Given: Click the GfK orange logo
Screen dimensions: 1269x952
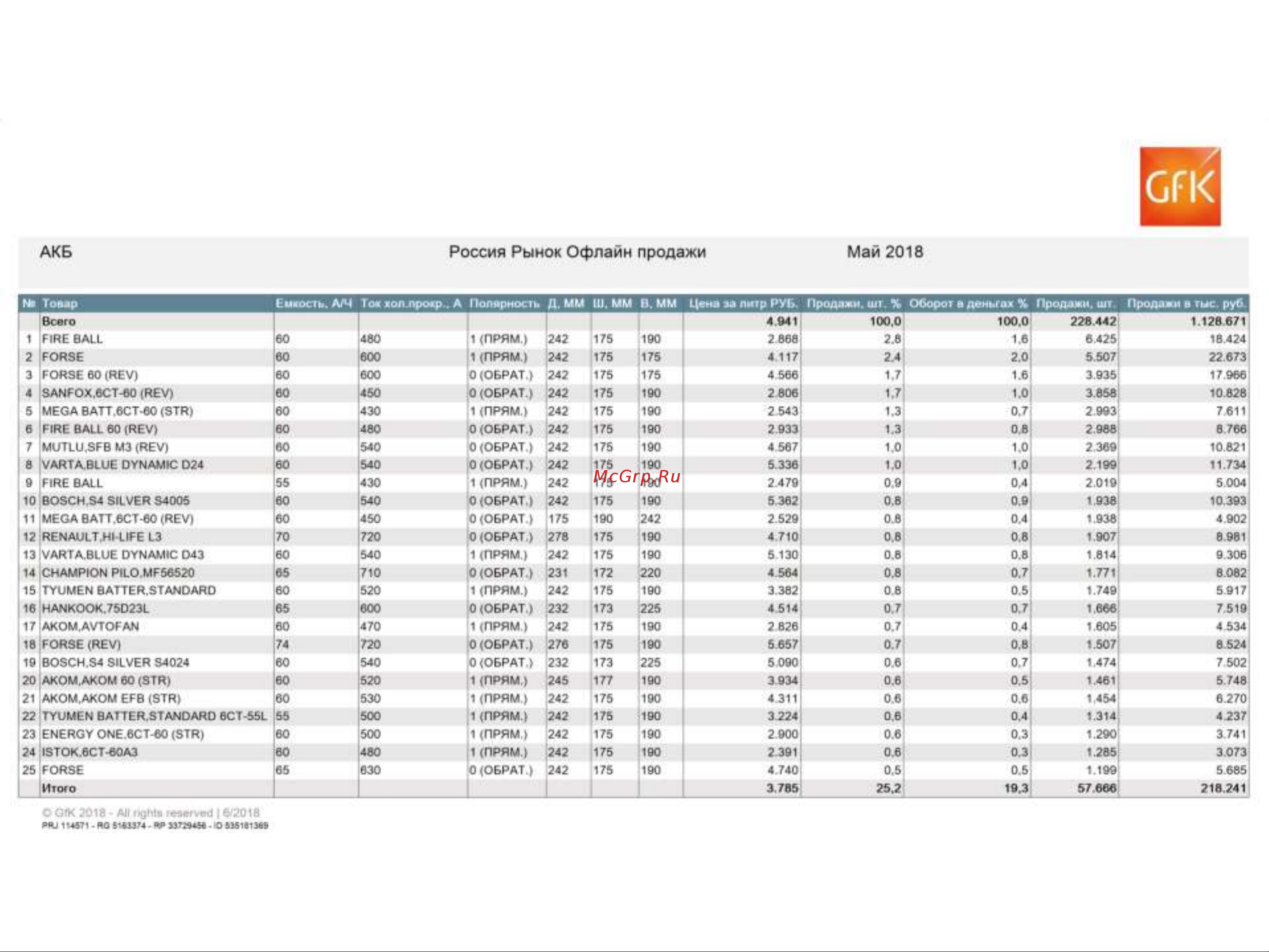Looking at the screenshot, I should [1180, 186].
